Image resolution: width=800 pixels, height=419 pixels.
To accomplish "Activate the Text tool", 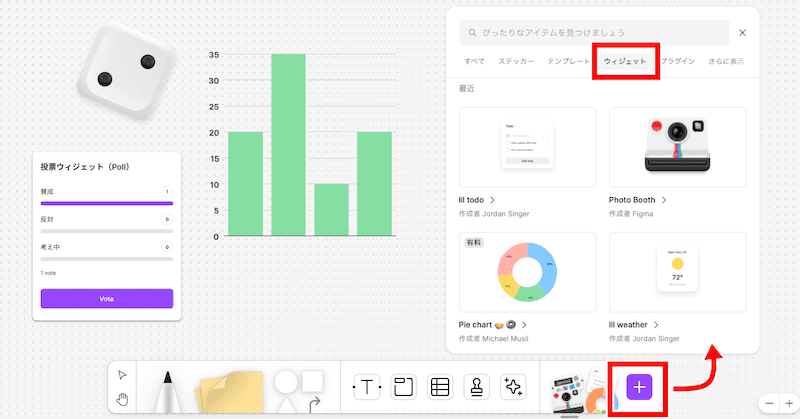I will point(368,387).
